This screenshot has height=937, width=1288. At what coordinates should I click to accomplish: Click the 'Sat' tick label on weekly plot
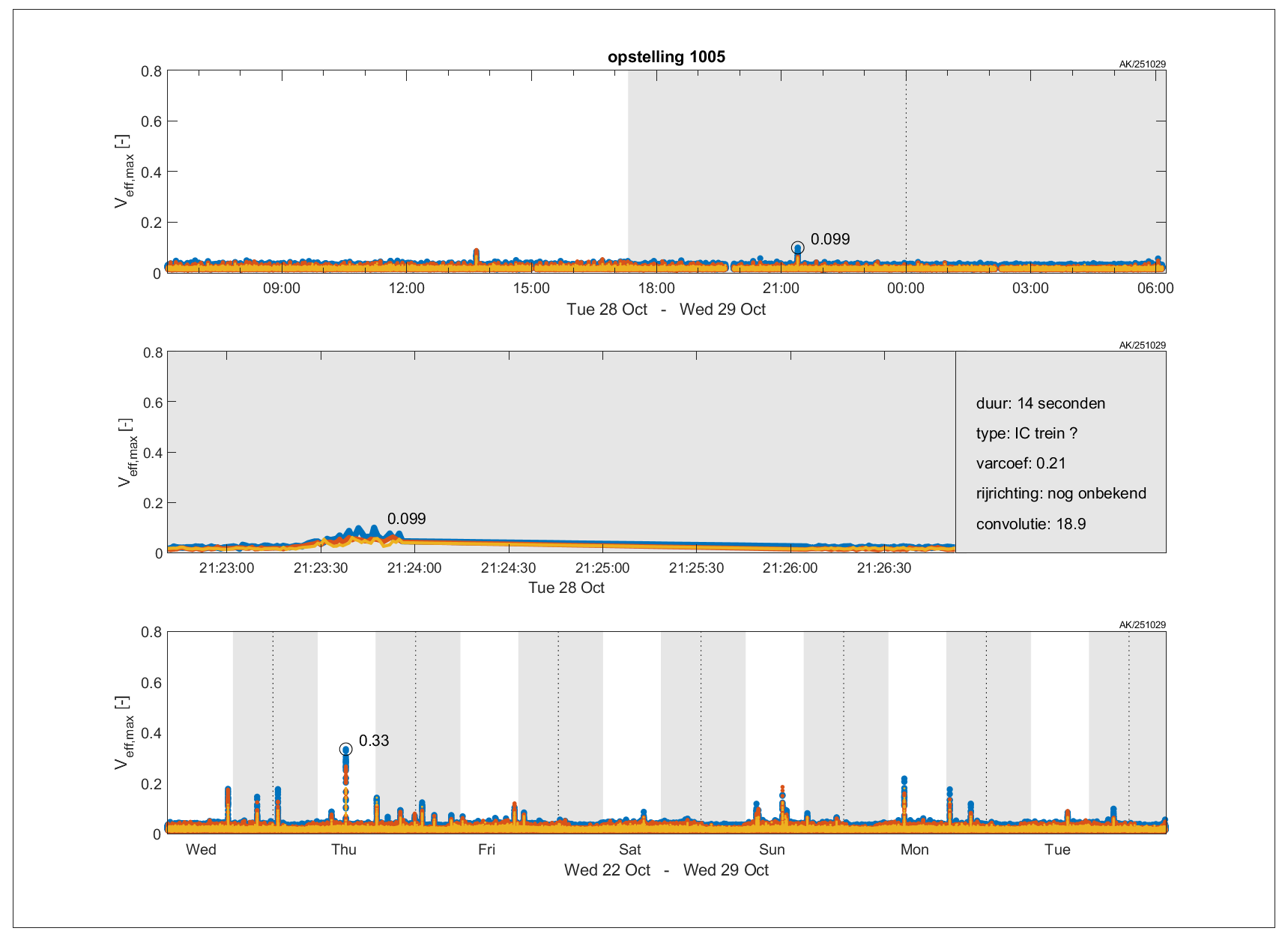(x=629, y=849)
